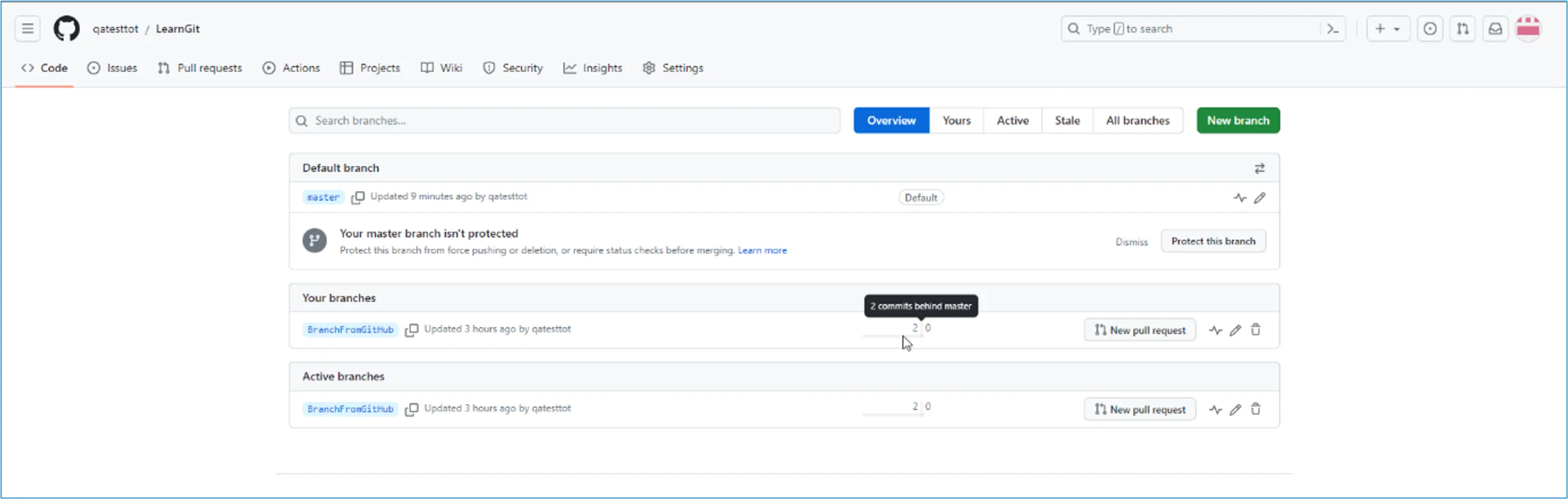Viewport: 1568px width, 499px height.
Task: Open the notifications inbox icon
Action: click(1495, 29)
